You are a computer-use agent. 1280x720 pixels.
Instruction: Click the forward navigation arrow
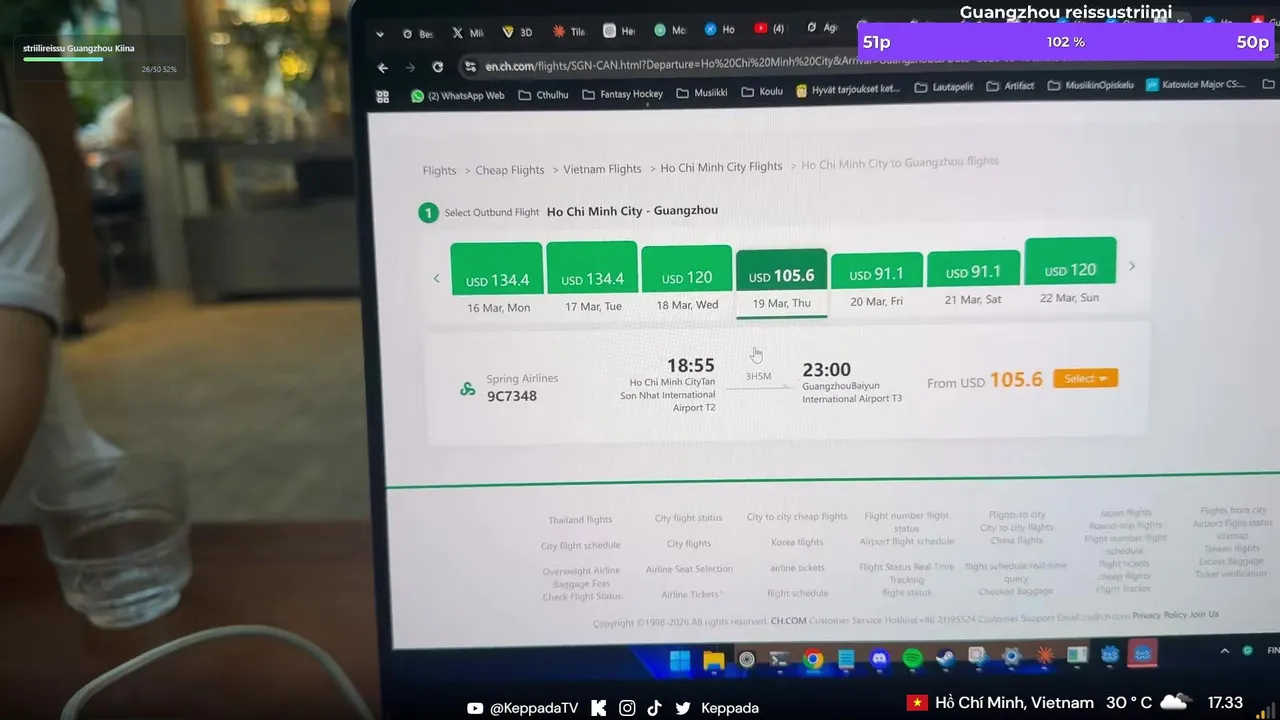pos(409,68)
